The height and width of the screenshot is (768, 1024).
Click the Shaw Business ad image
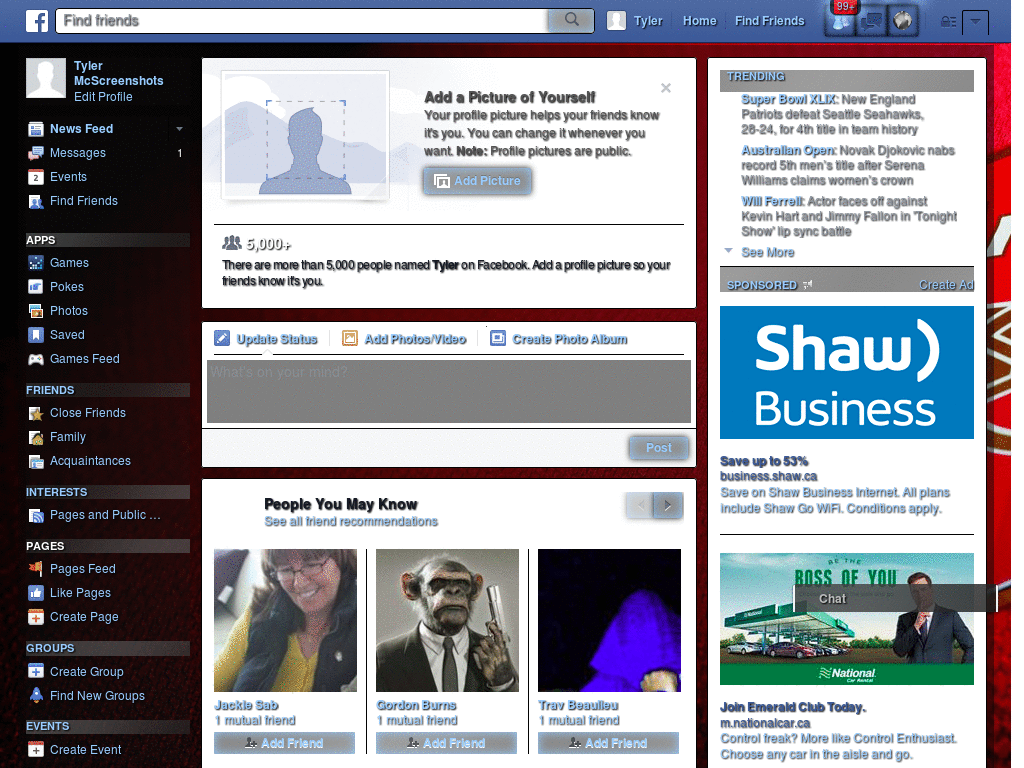846,372
